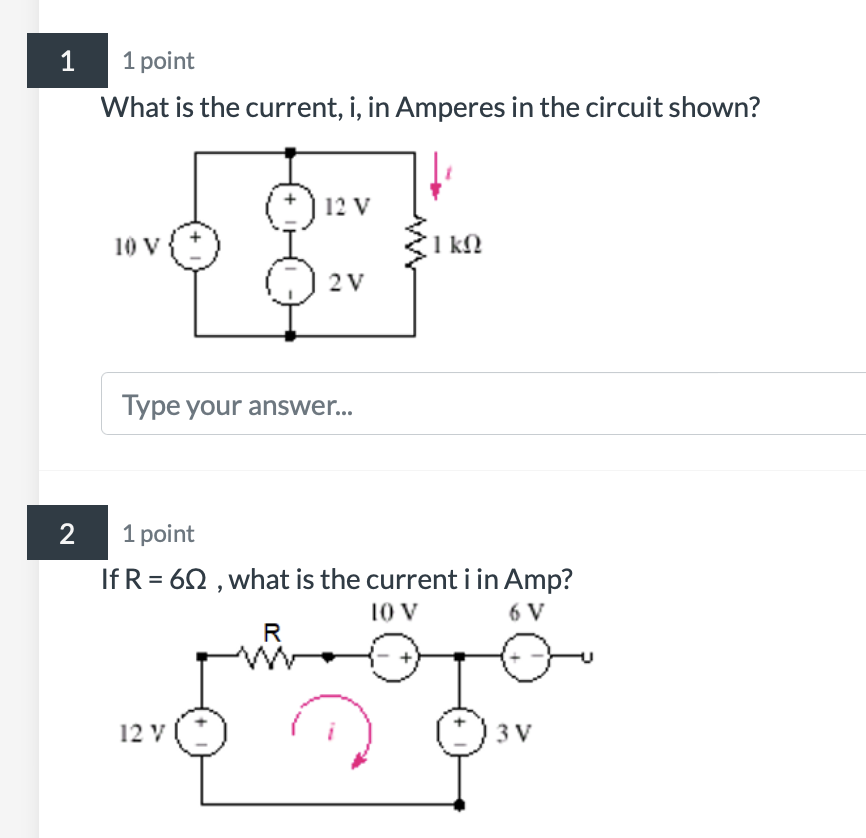Click the '1 point' label beside question 1
This screenshot has width=866, height=838.
click(156, 61)
